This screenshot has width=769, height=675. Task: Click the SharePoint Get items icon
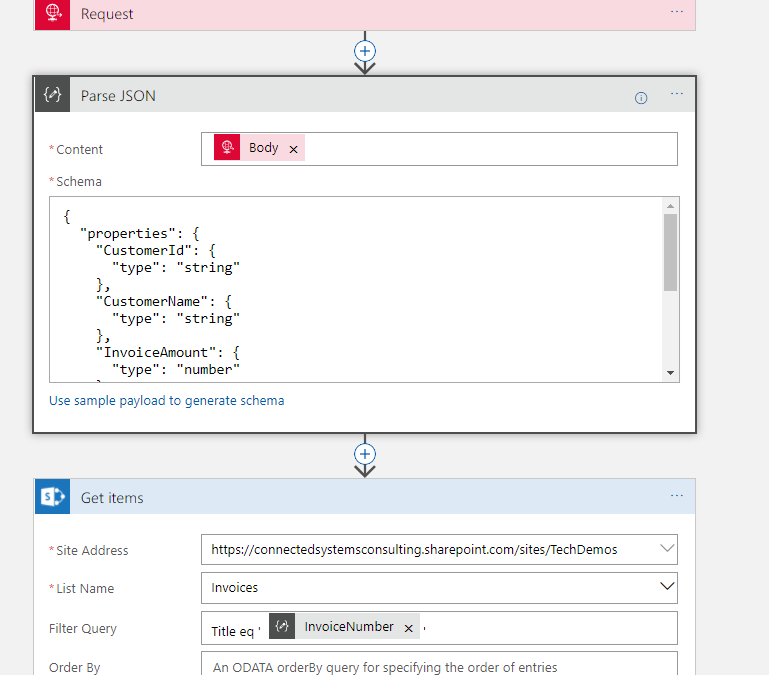click(52, 496)
